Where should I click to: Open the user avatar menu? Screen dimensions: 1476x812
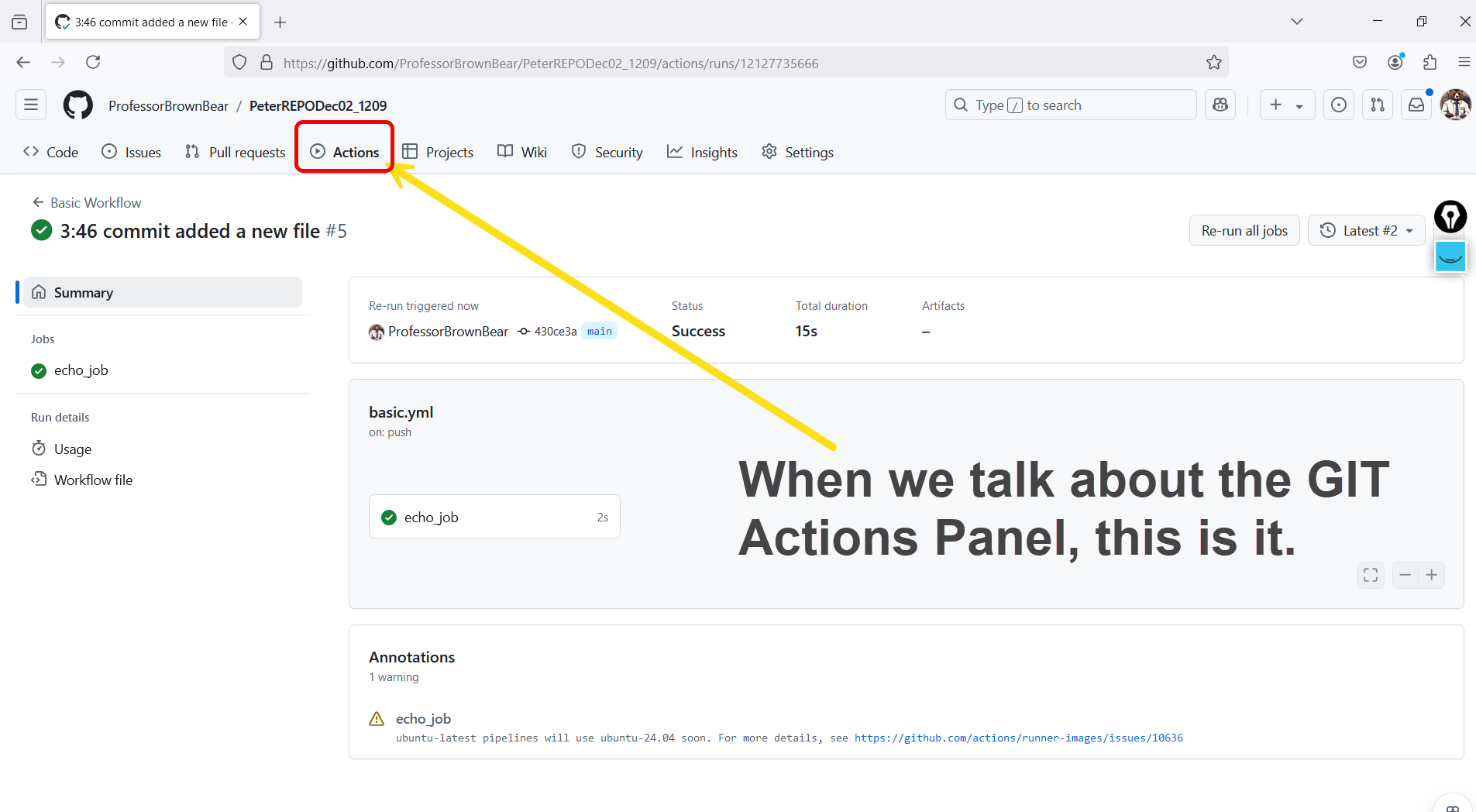(1455, 105)
